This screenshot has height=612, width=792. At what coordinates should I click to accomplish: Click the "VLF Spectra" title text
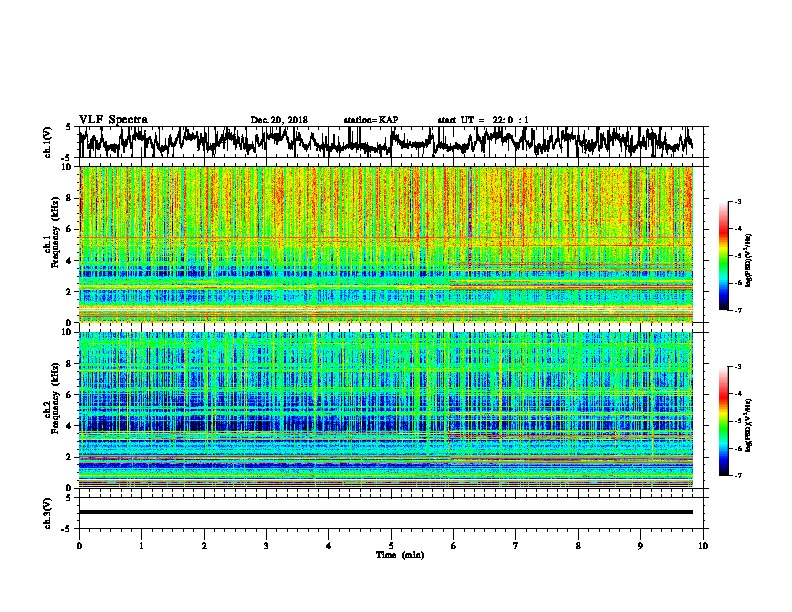pos(113,120)
